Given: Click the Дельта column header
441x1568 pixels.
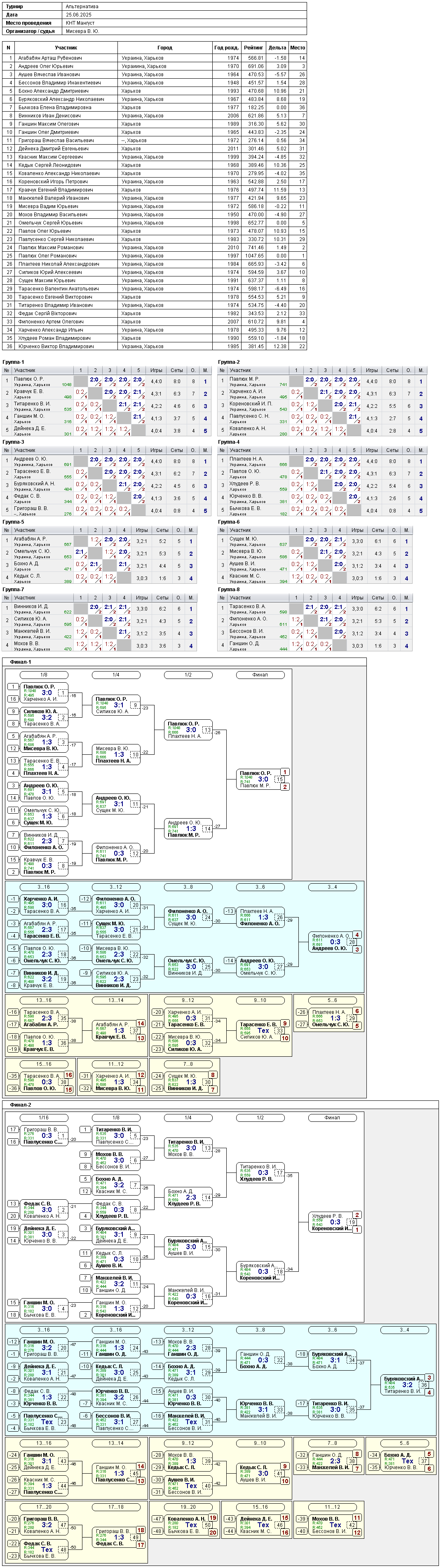Looking at the screenshot, I should (x=277, y=47).
